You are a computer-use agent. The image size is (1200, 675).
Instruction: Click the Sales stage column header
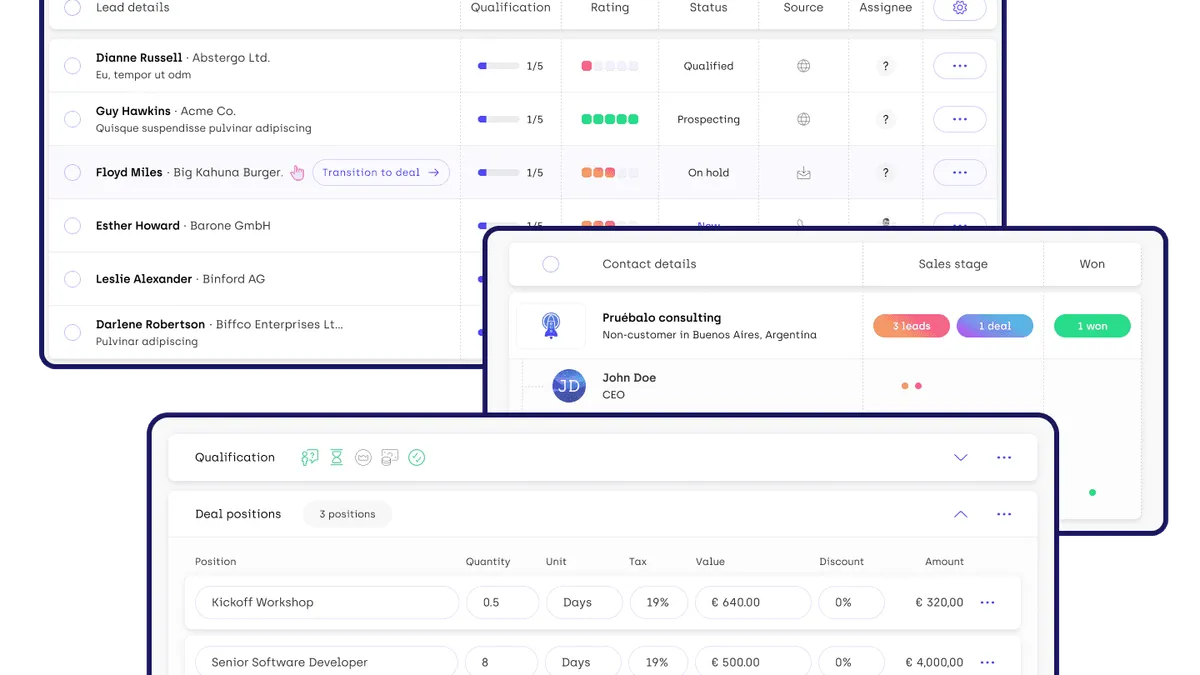[x=953, y=264]
